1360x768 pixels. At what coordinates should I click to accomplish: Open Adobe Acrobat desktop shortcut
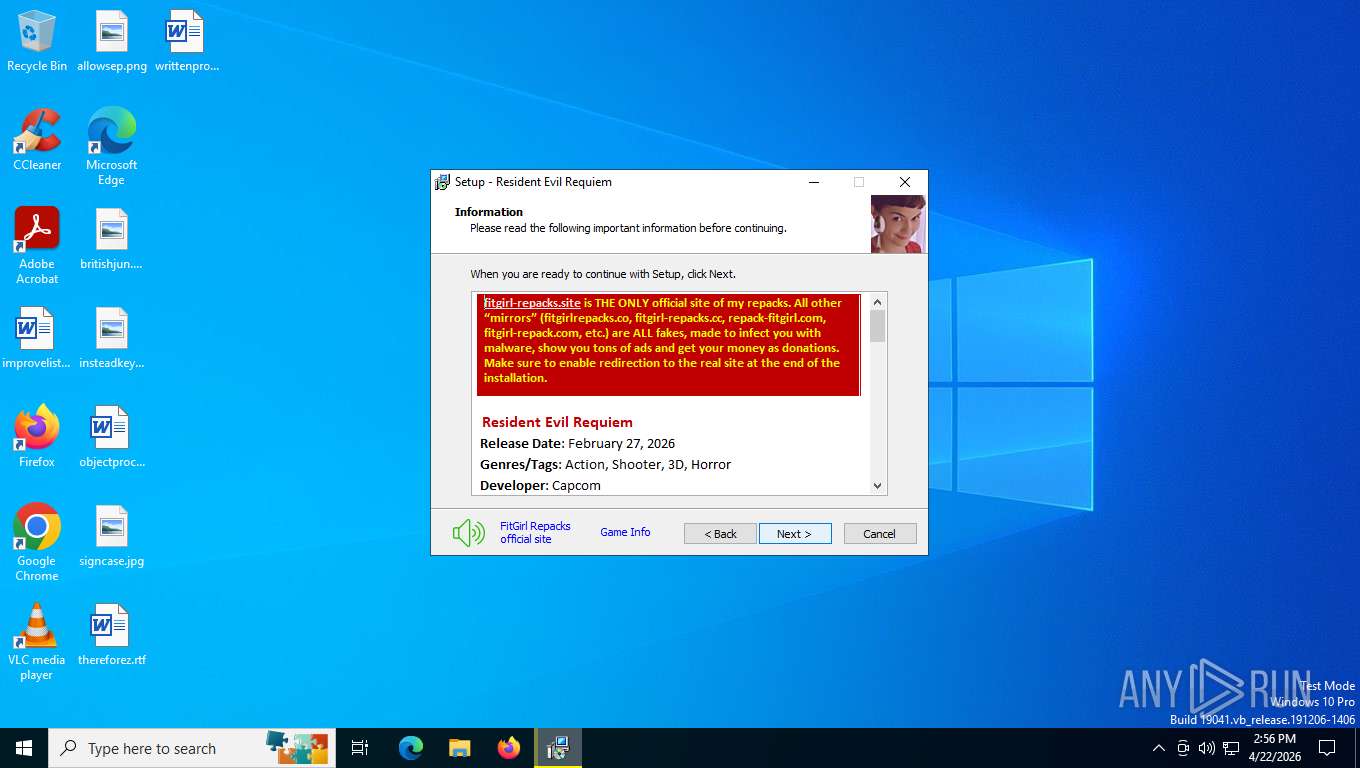tap(37, 246)
